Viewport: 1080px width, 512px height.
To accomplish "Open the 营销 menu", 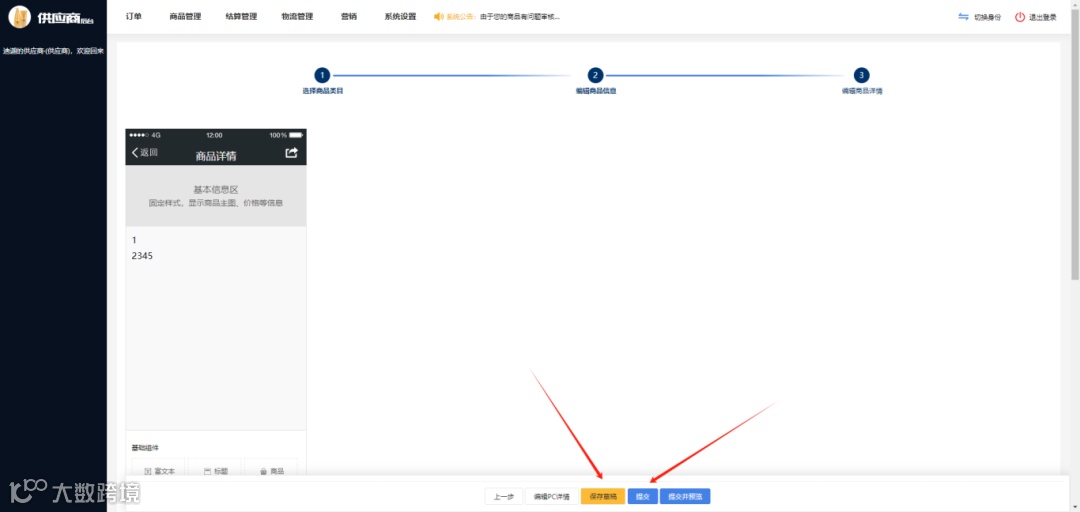I will [349, 17].
